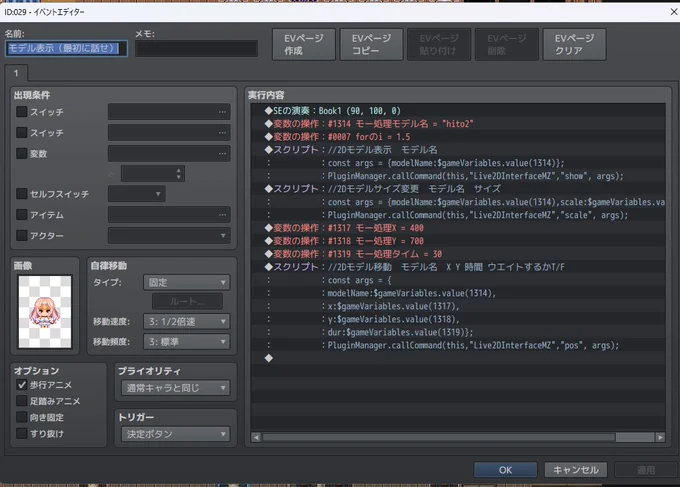Select the empty last command diamond

coord(269,358)
